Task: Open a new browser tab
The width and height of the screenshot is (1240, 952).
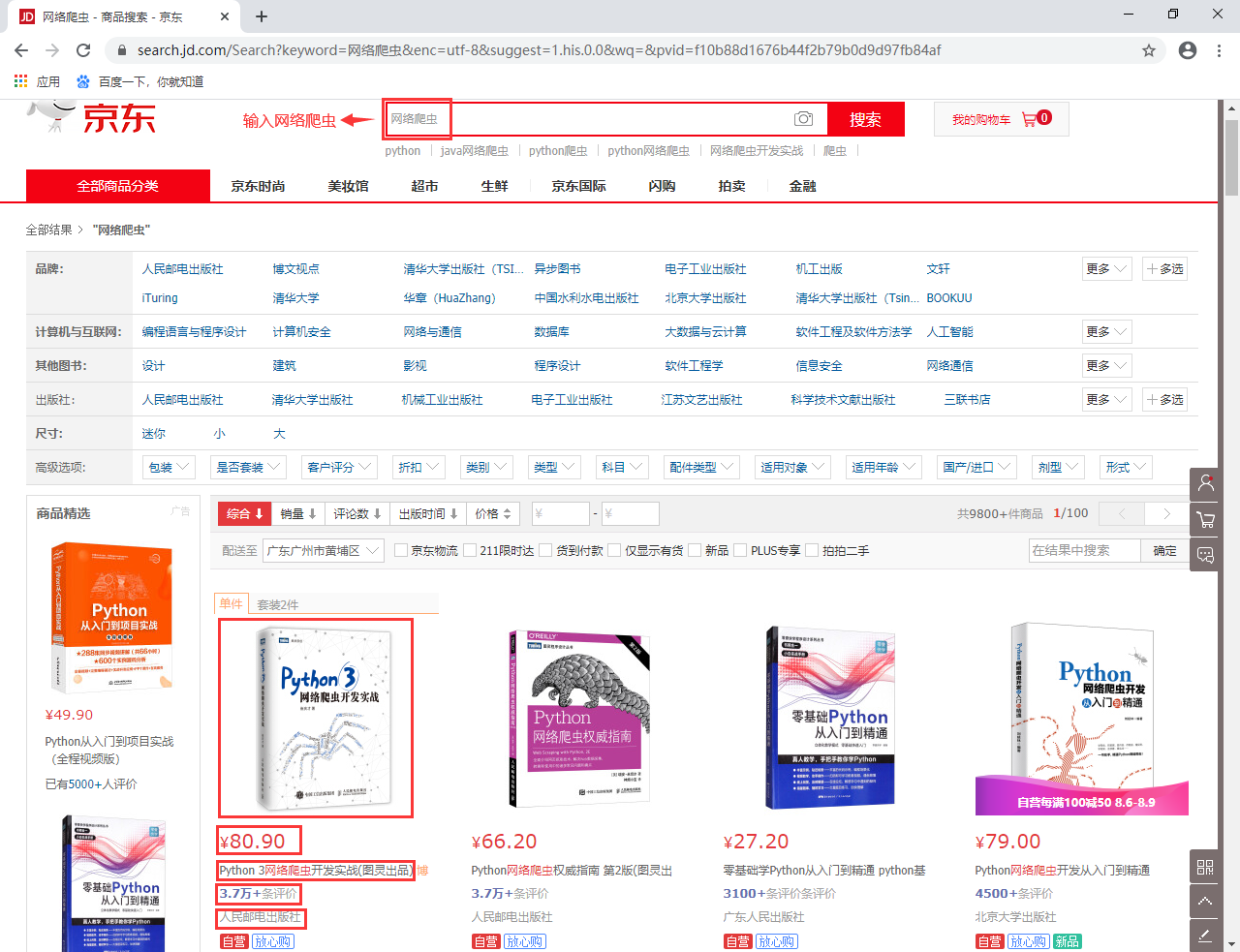Action: point(262,16)
